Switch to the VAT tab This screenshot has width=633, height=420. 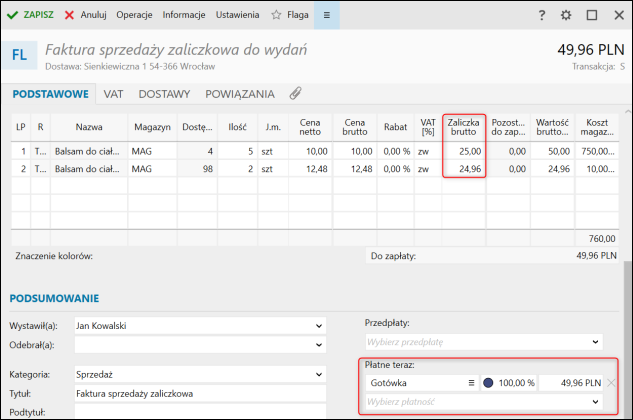[113, 94]
